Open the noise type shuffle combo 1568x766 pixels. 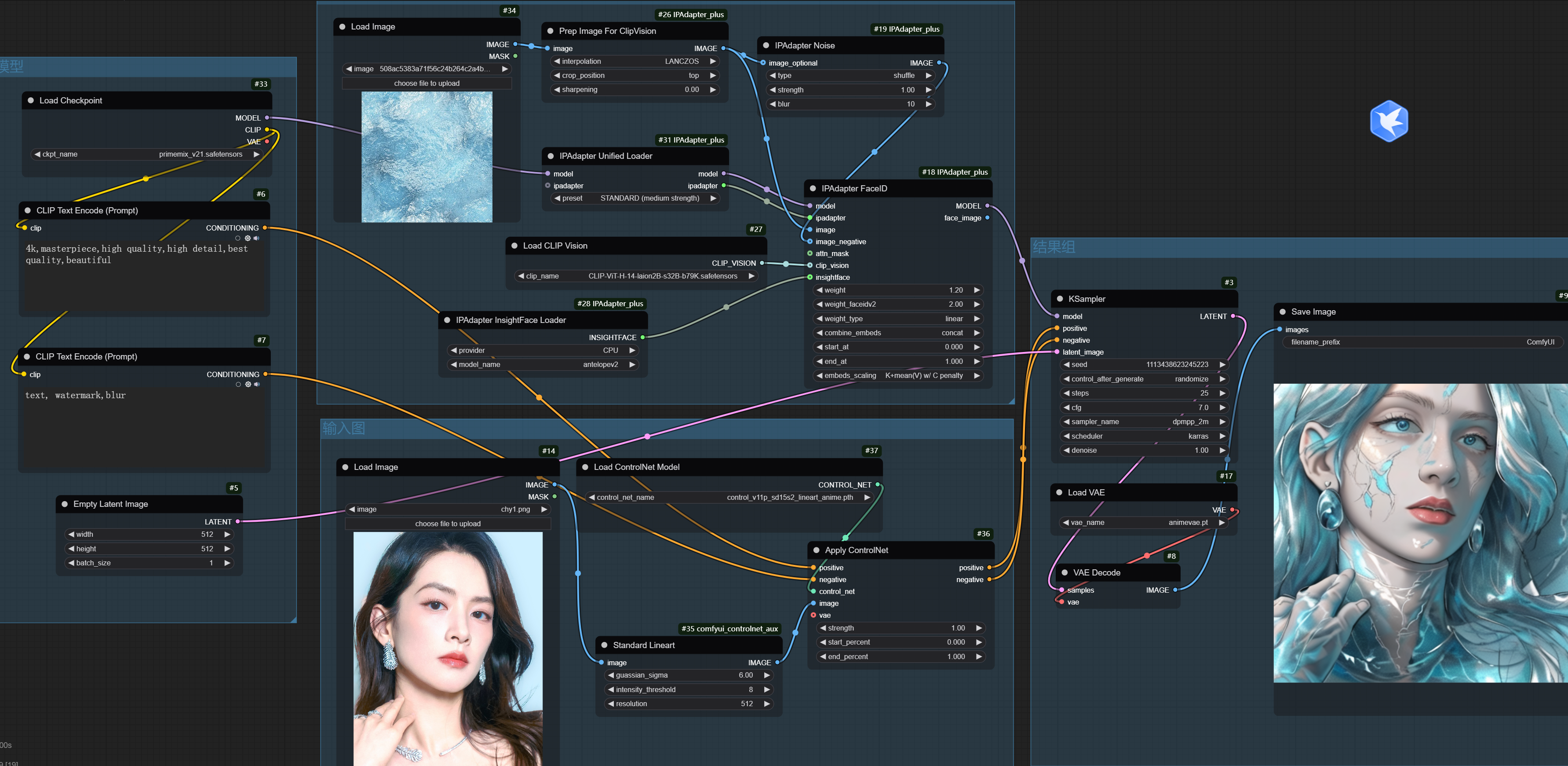[x=850, y=76]
